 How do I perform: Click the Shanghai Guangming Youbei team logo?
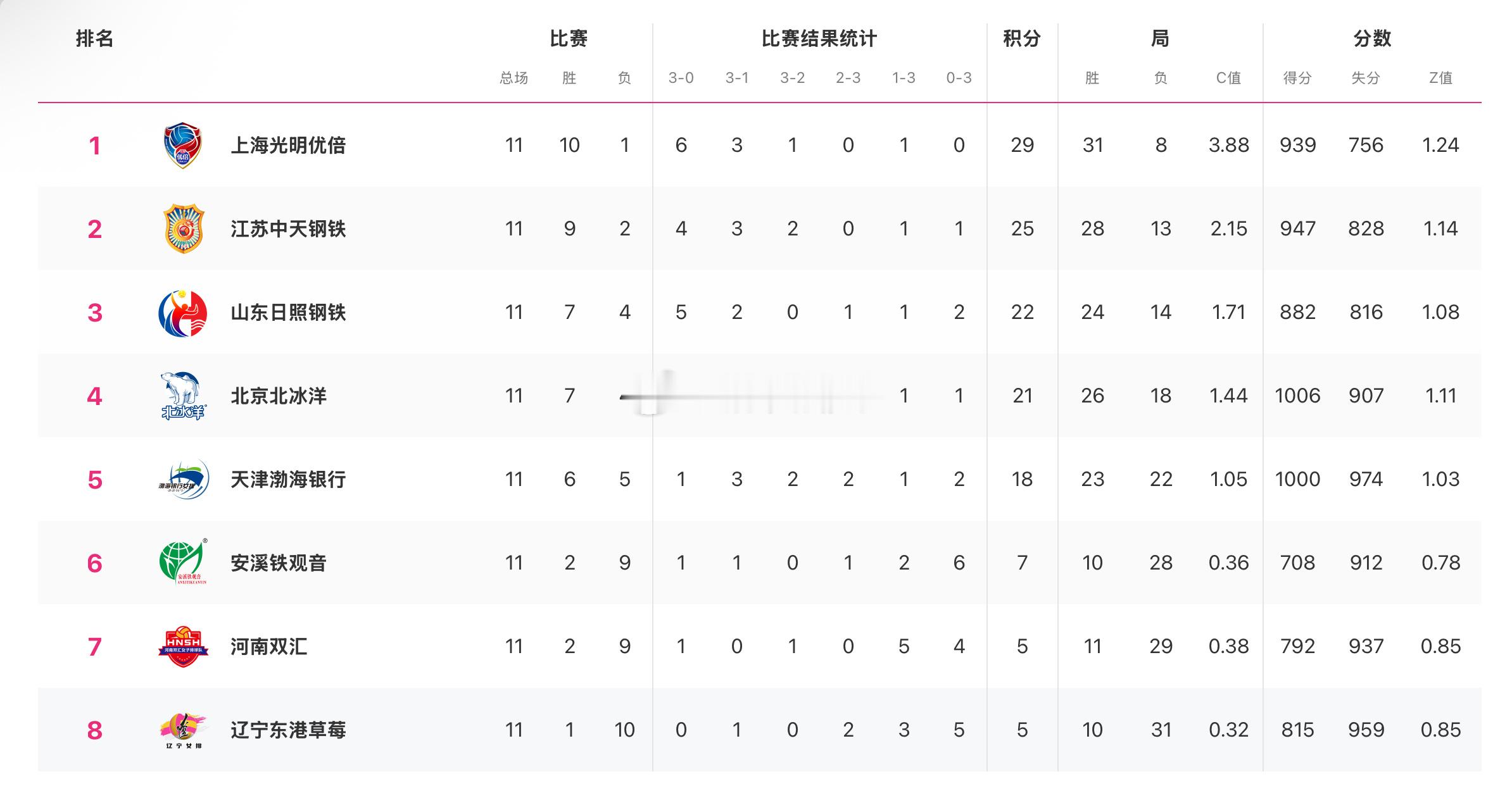pyautogui.click(x=182, y=146)
